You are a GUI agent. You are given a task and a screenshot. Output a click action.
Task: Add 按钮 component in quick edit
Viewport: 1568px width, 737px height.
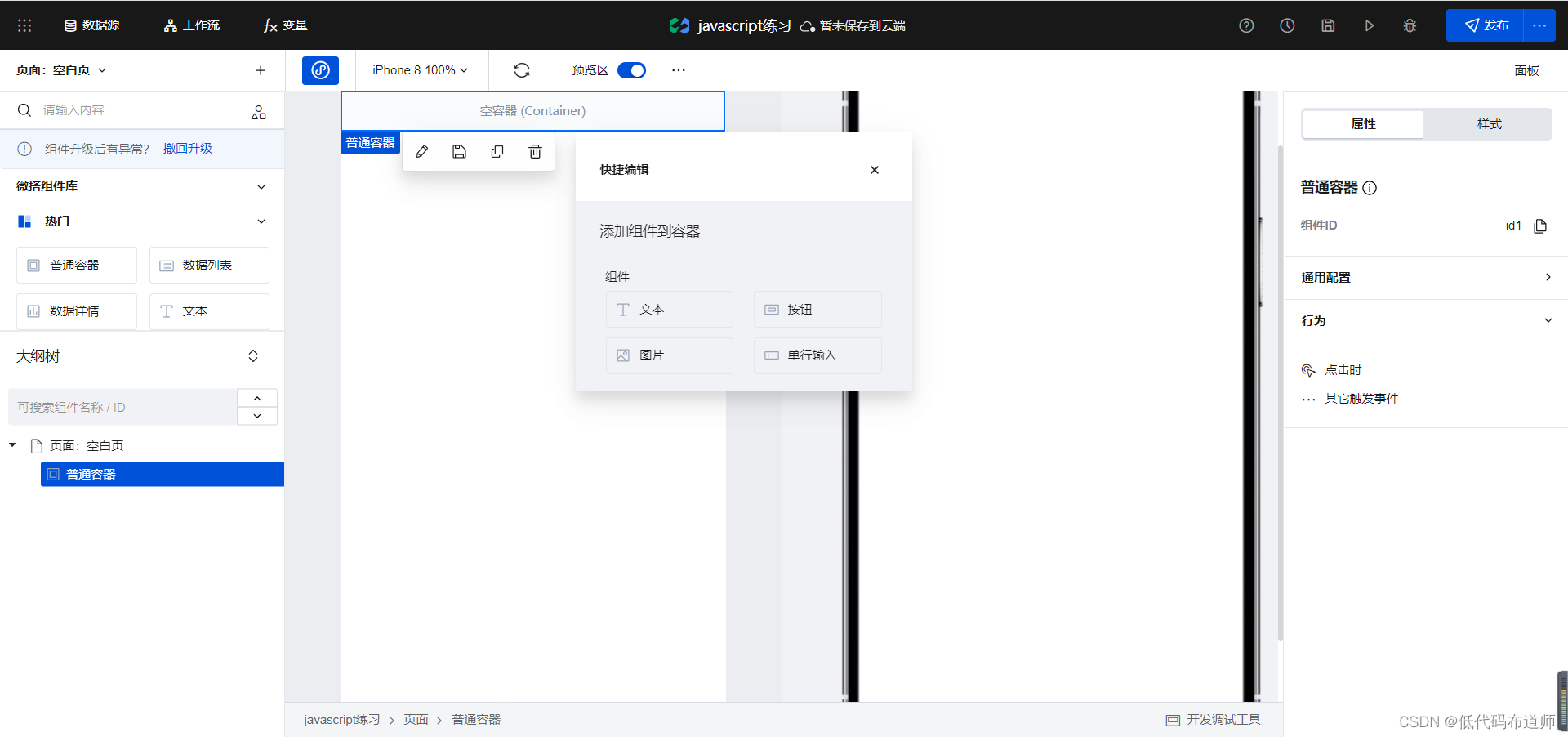[817, 310]
